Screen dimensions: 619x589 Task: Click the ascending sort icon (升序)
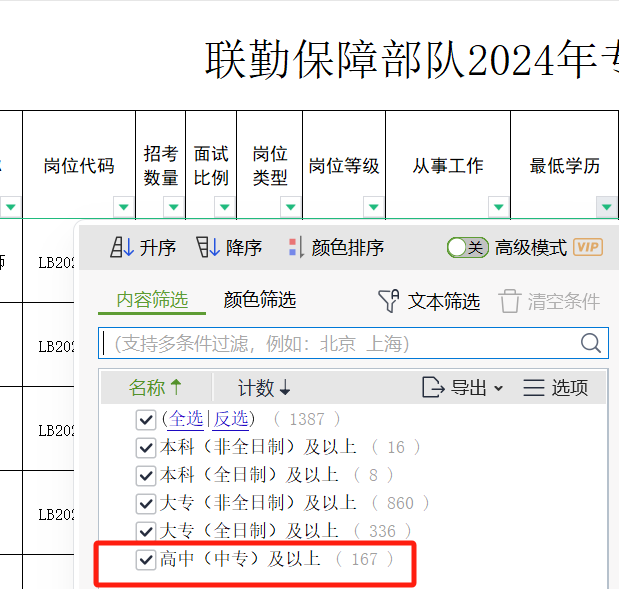point(121,247)
